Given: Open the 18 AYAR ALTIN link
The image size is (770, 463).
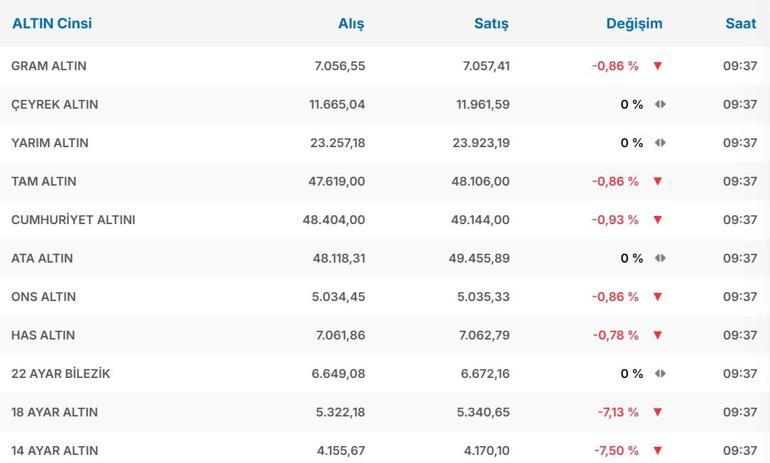Looking at the screenshot, I should [x=54, y=412].
